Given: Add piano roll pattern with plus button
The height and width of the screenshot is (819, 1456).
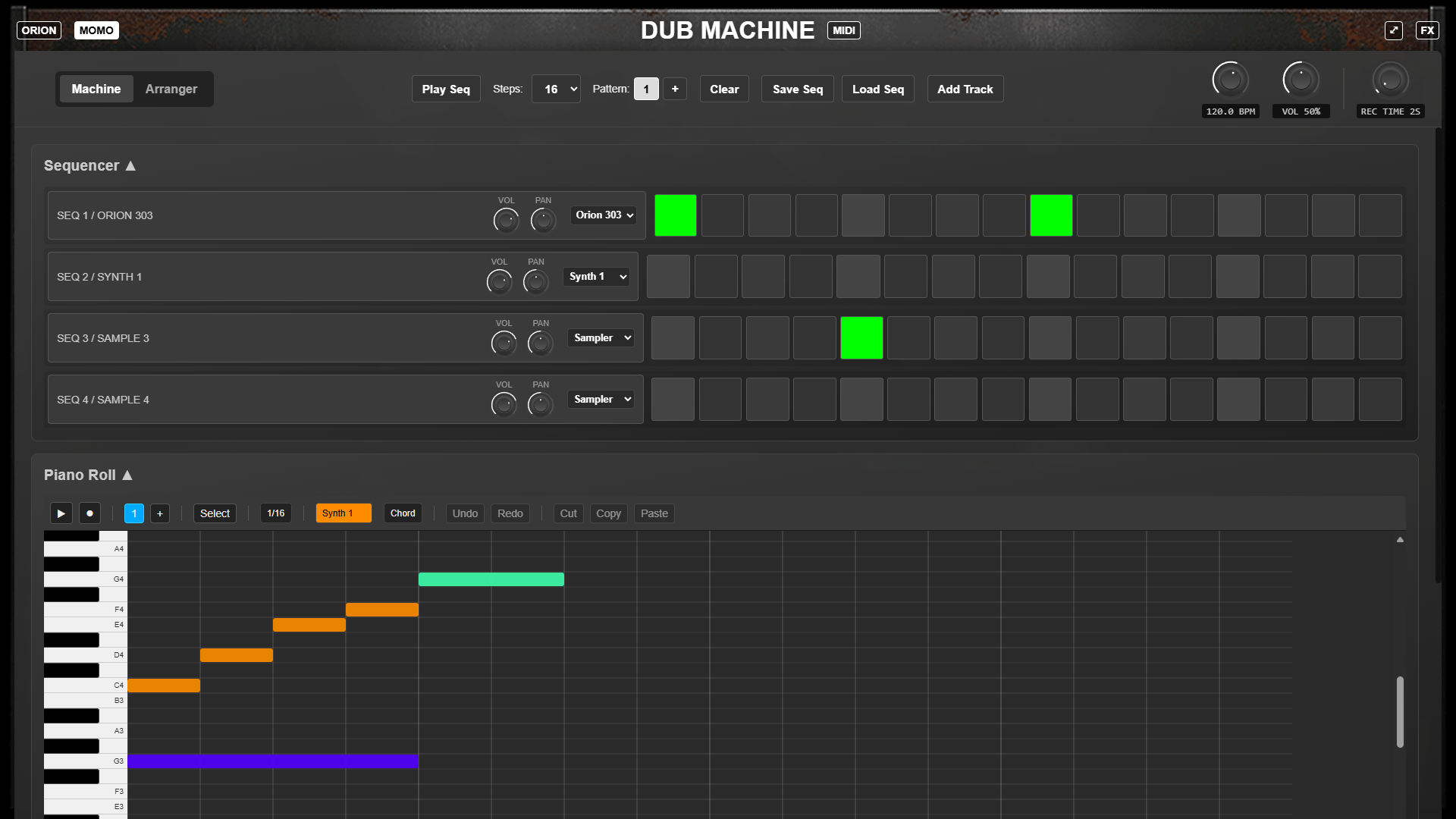Looking at the screenshot, I should 159,513.
